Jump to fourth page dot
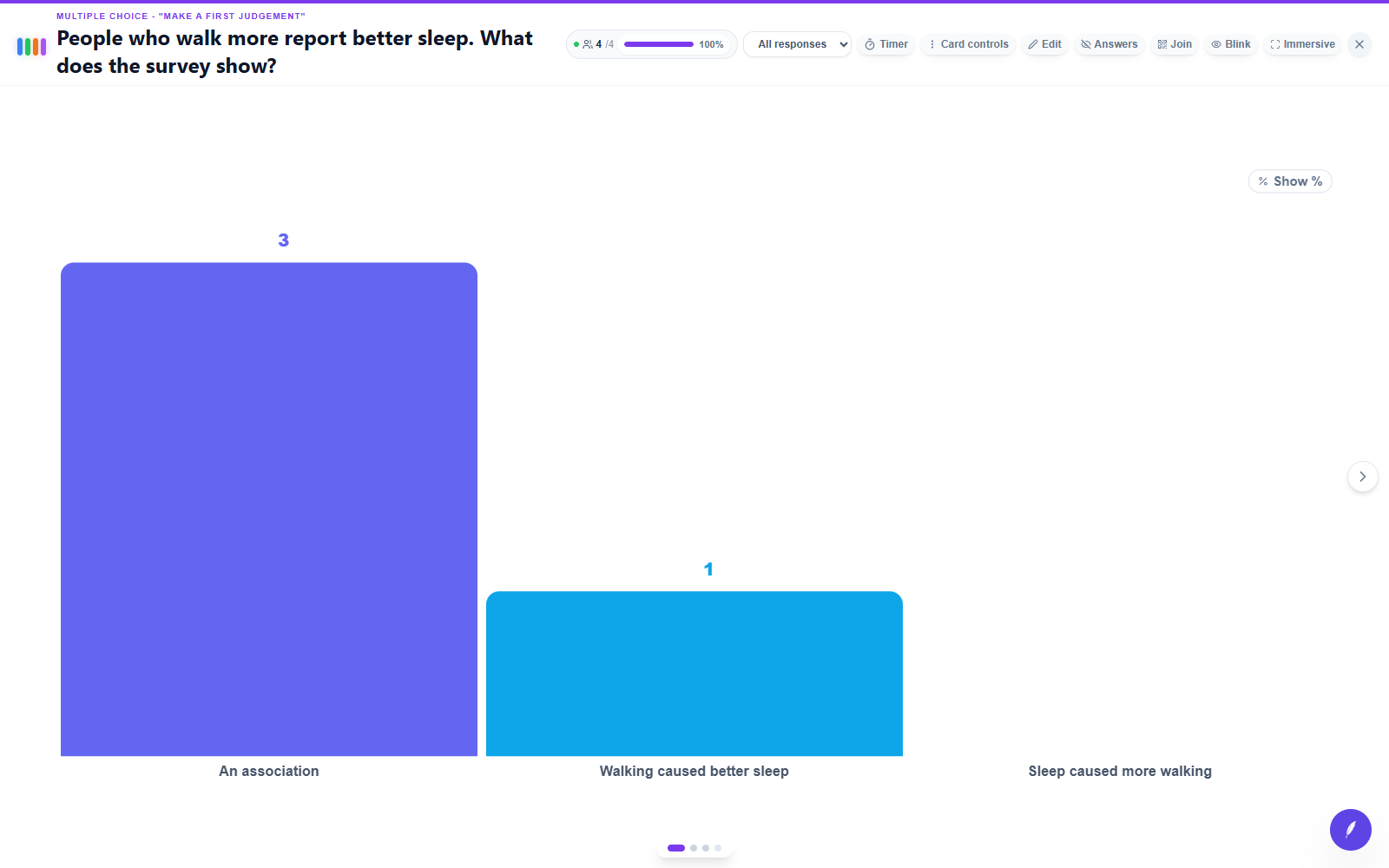Image resolution: width=1389 pixels, height=868 pixels. [718, 848]
